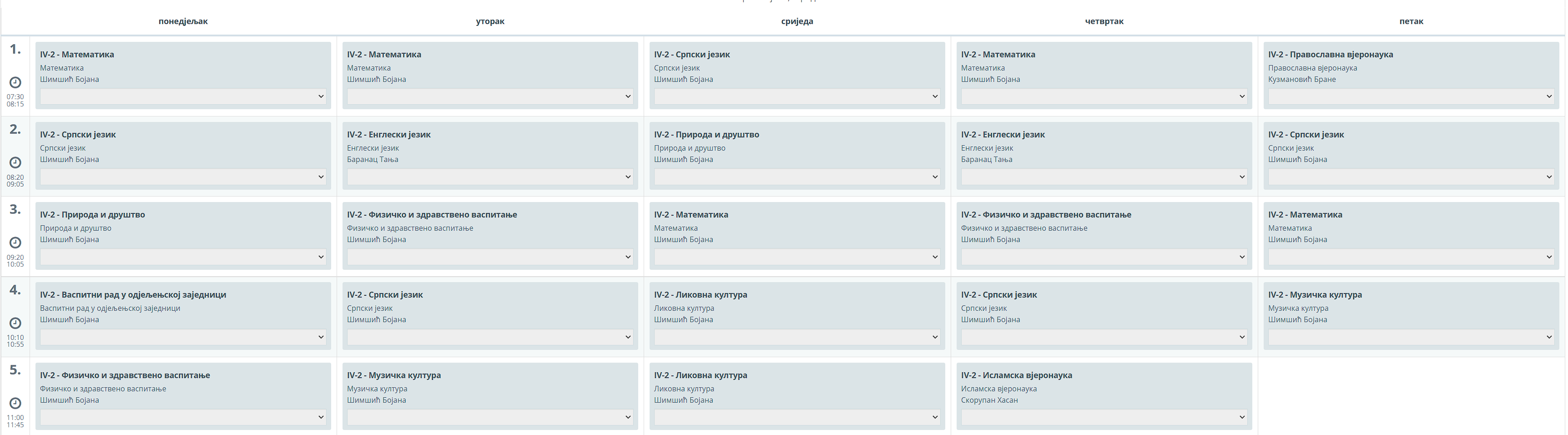Click the clock icon for period 1

(x=15, y=82)
